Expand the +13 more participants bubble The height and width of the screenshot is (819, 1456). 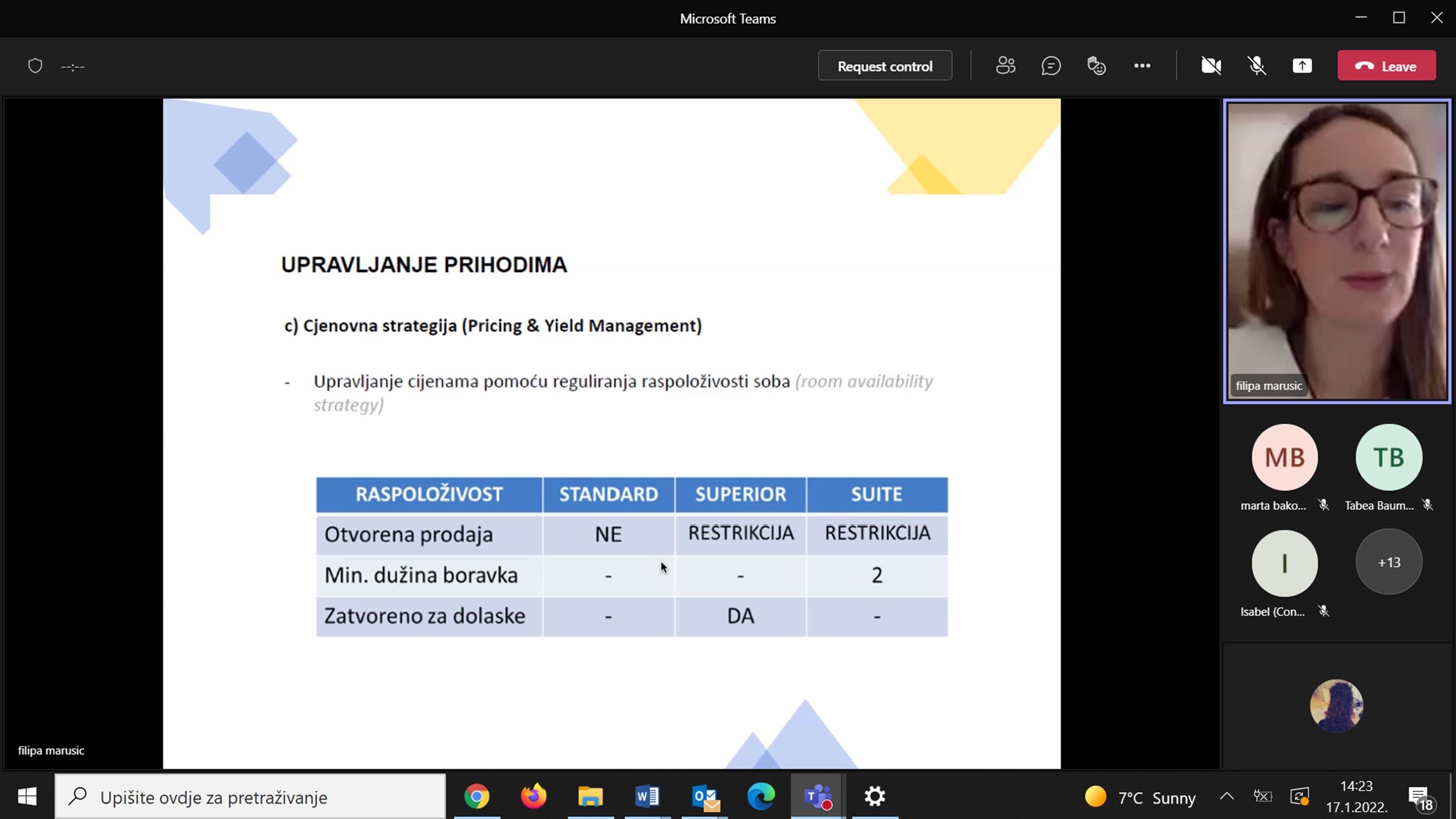tap(1389, 562)
